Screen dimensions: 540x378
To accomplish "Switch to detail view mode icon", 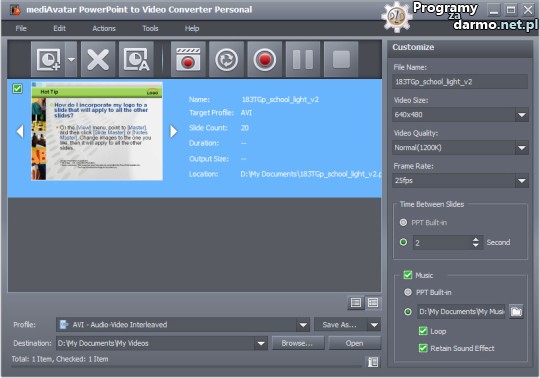I will (373, 303).
